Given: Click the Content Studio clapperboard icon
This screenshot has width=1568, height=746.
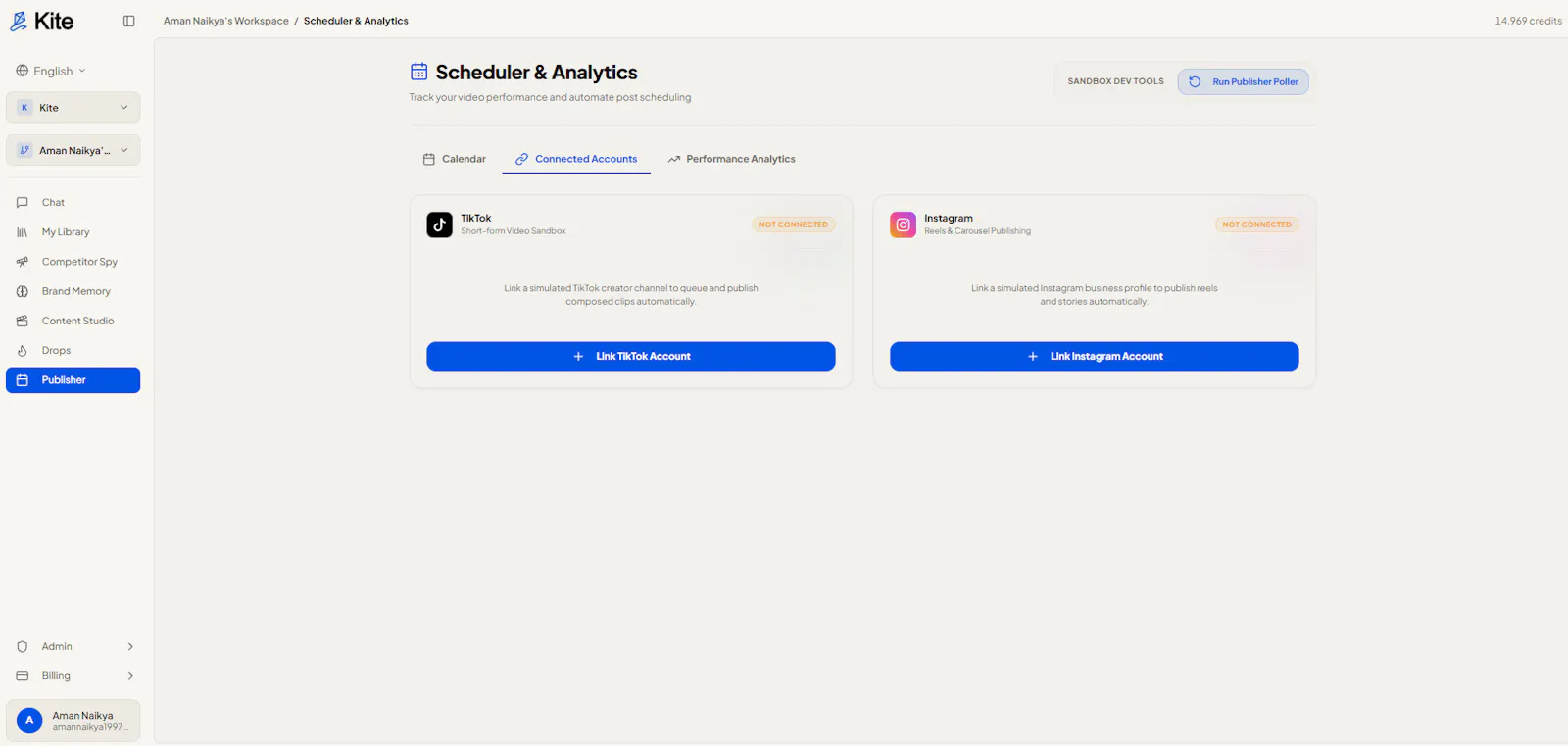Looking at the screenshot, I should 23,321.
